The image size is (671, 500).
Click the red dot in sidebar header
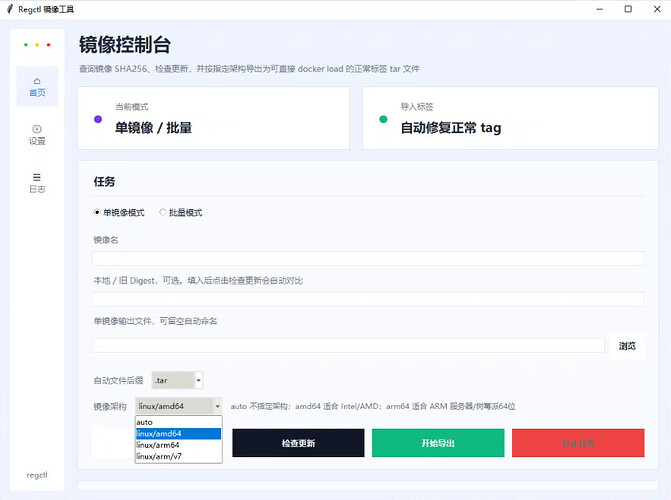pyautogui.click(x=48, y=45)
